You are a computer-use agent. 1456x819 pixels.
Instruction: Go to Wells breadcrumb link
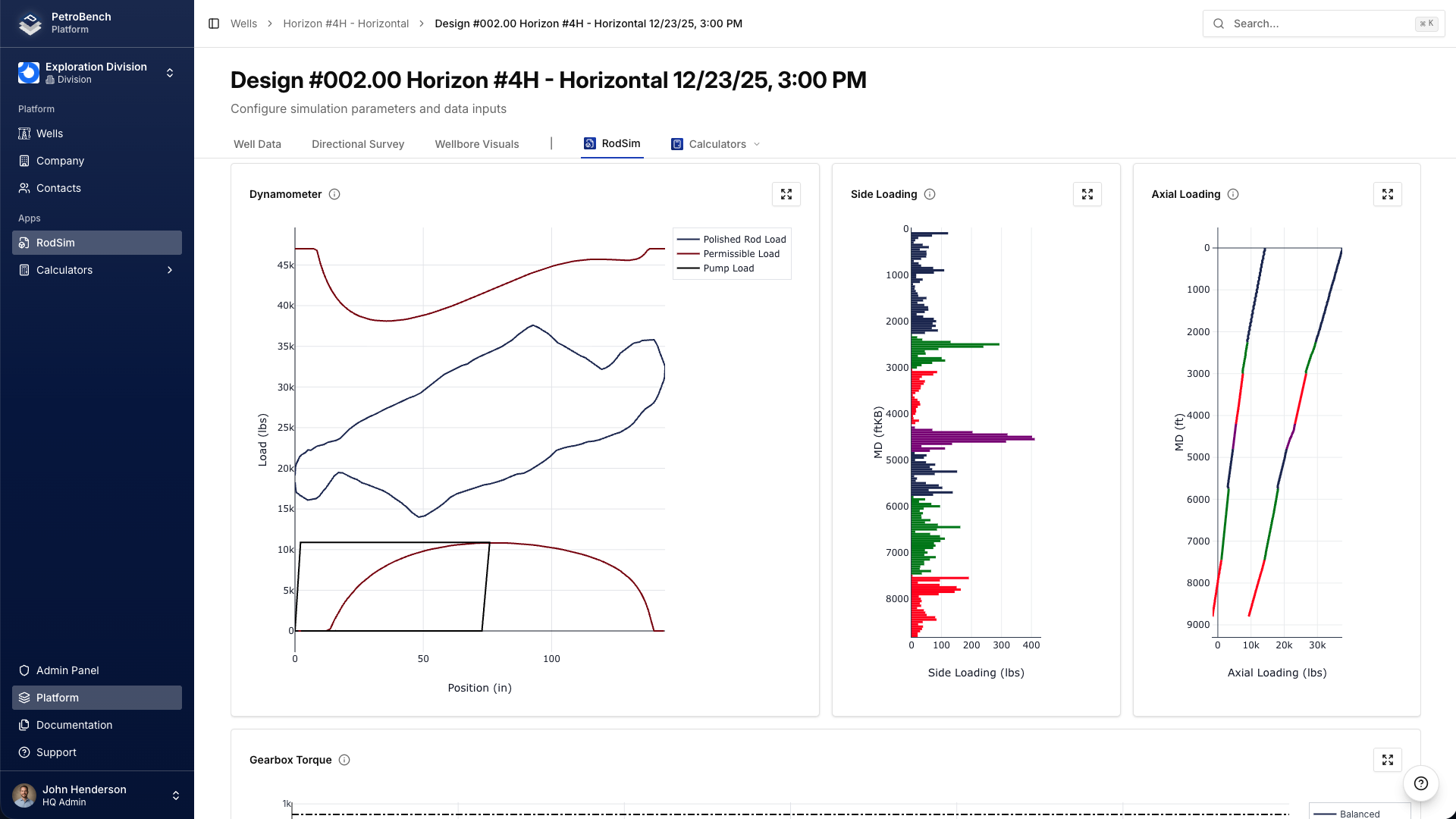243,24
